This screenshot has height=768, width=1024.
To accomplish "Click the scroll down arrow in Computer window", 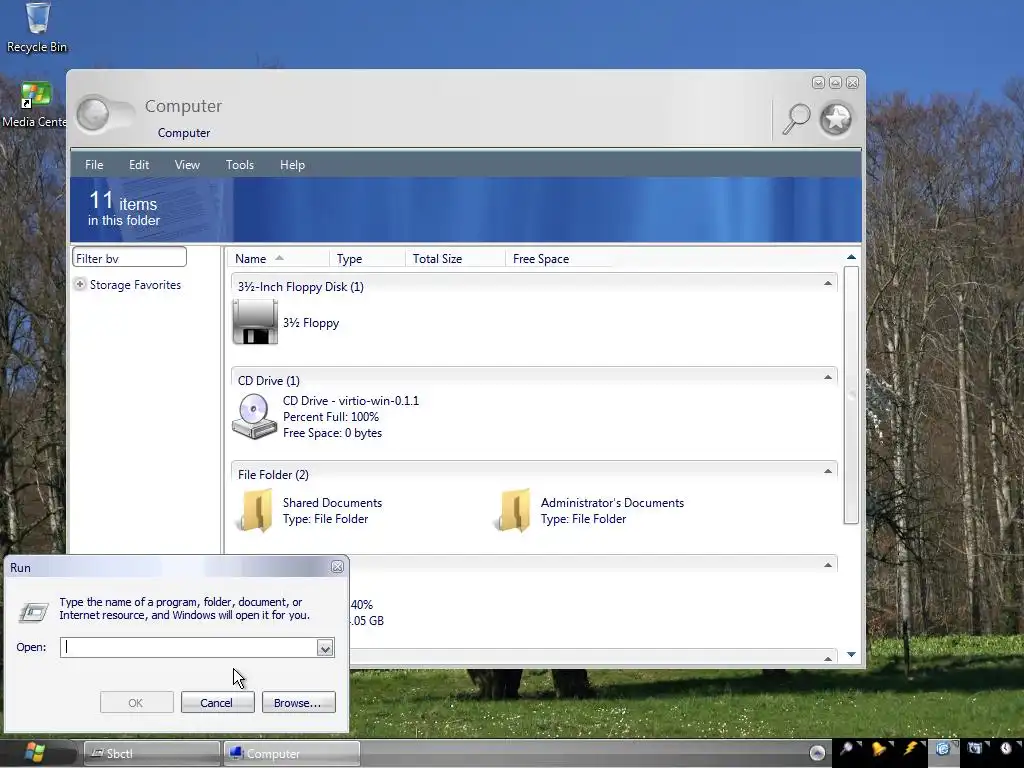I will (851, 654).
